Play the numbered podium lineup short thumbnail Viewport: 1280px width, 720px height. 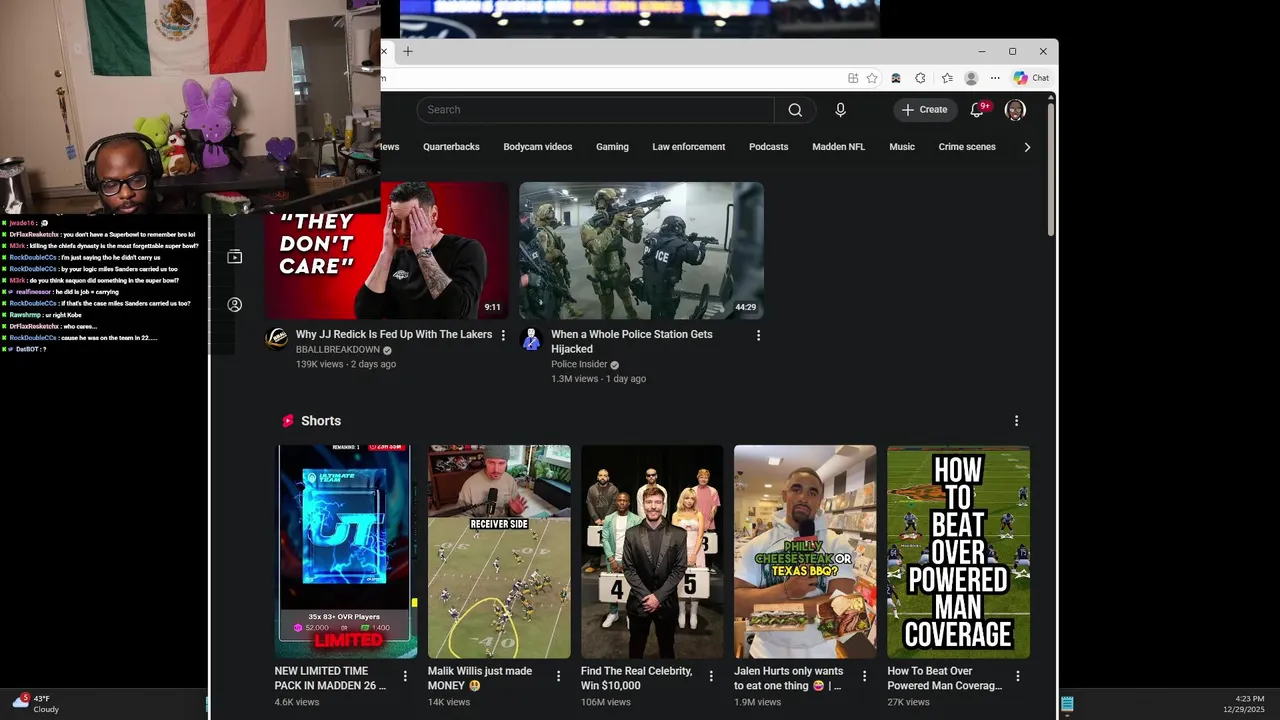click(x=652, y=552)
